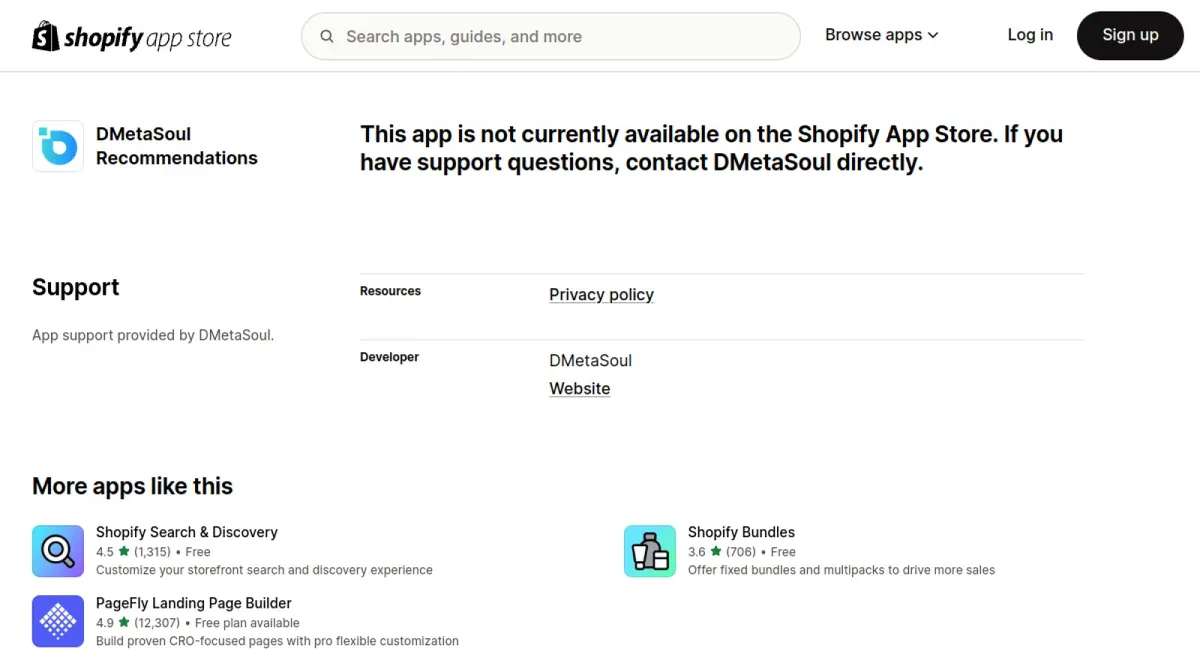Visit the DMetaSoul developer Website link

point(579,389)
